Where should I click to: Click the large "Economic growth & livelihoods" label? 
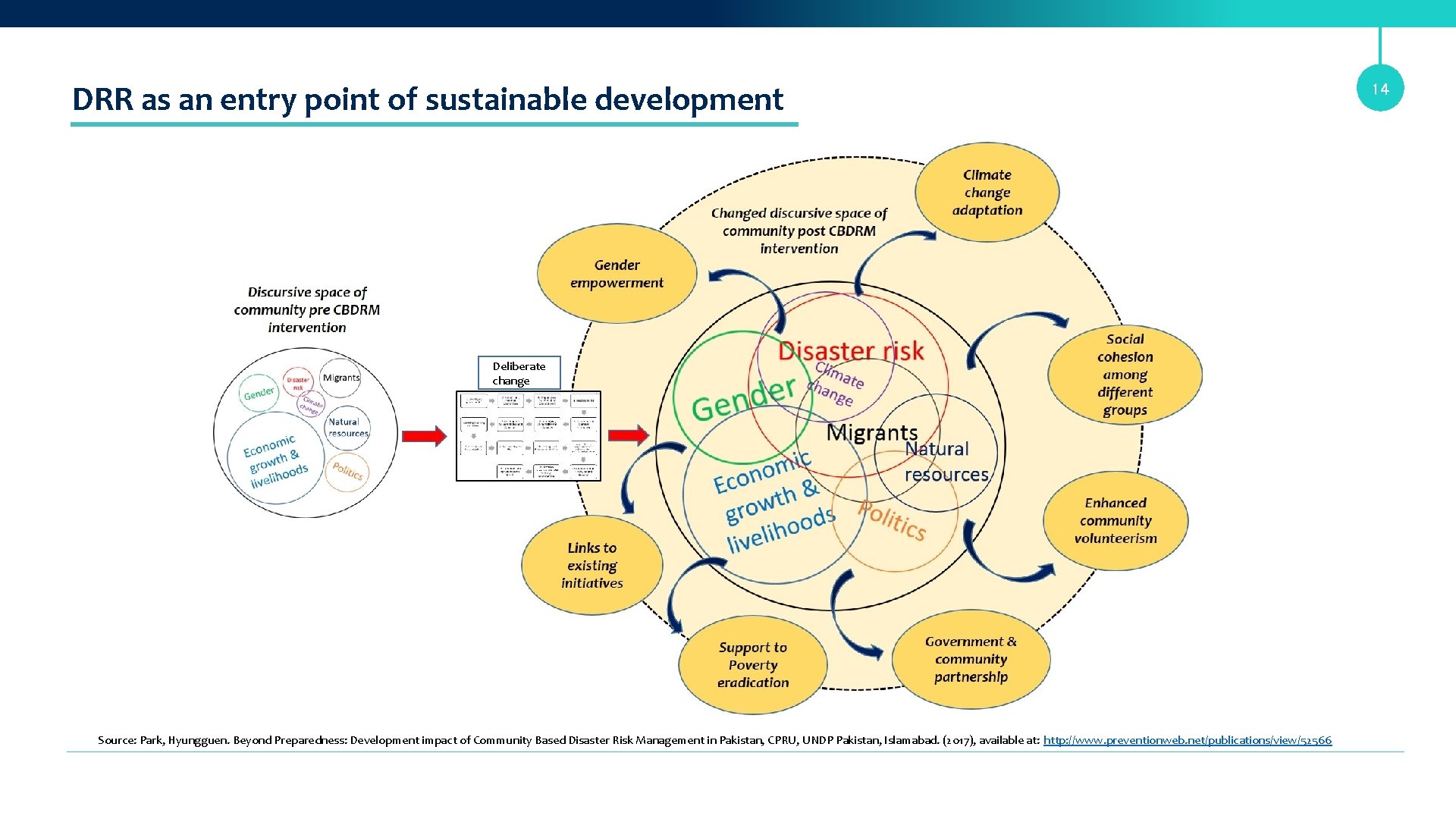[x=774, y=501]
